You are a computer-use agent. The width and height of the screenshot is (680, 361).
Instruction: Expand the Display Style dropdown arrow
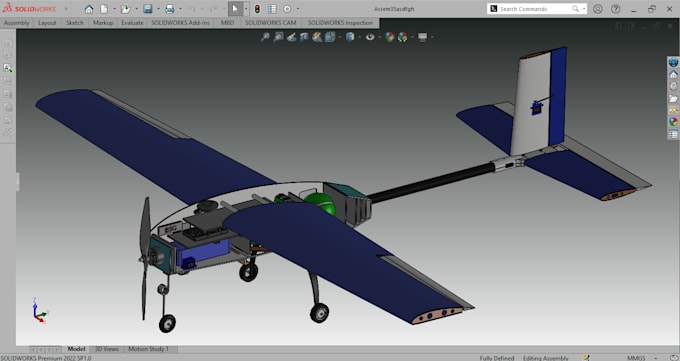click(x=359, y=37)
